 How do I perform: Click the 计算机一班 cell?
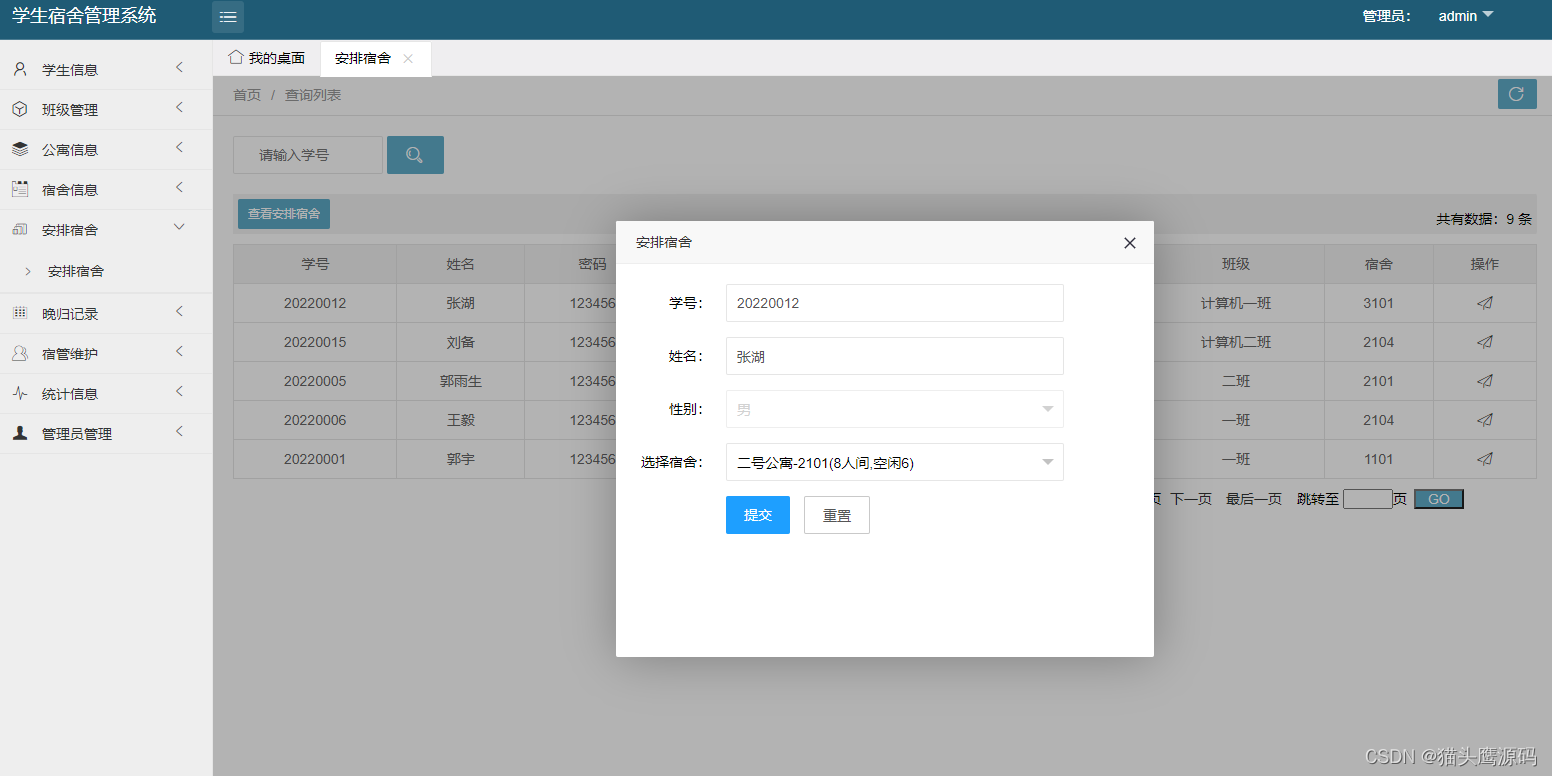pyautogui.click(x=1236, y=303)
